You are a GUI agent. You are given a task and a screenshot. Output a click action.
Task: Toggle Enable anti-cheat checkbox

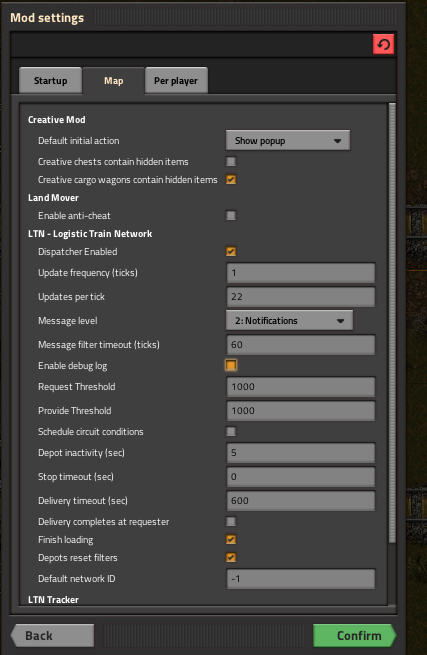tap(231, 216)
